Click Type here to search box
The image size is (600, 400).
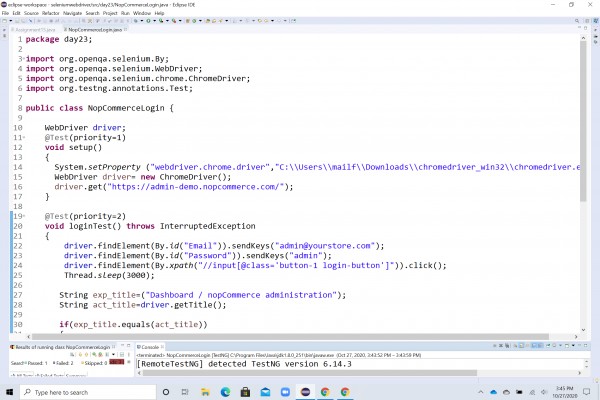pos(88,392)
